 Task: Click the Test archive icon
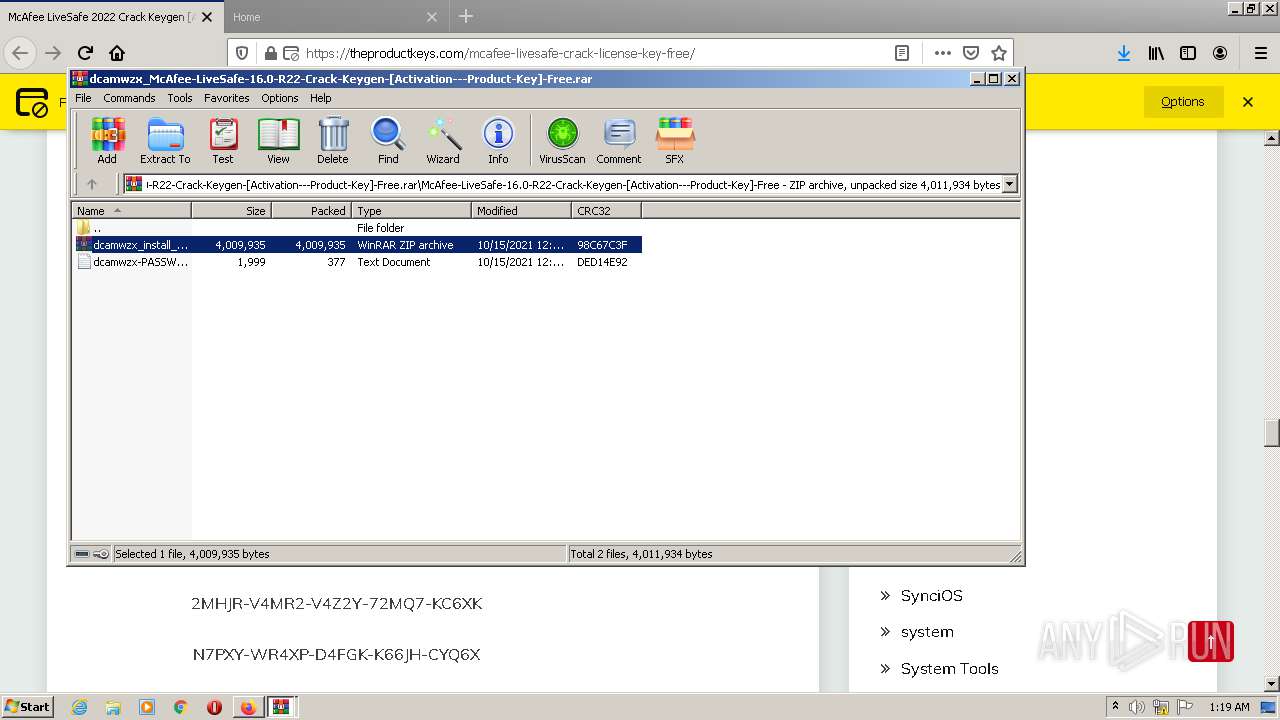[x=223, y=140]
